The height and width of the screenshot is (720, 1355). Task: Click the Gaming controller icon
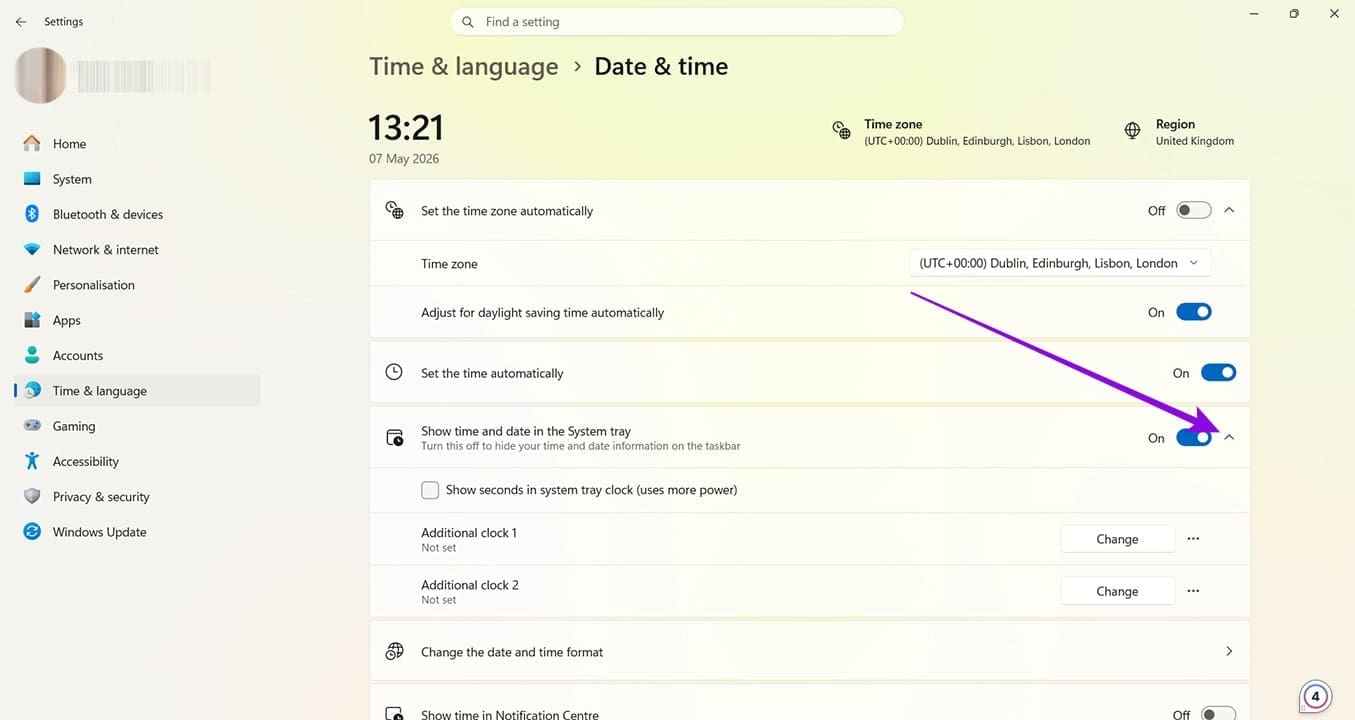click(x=32, y=426)
